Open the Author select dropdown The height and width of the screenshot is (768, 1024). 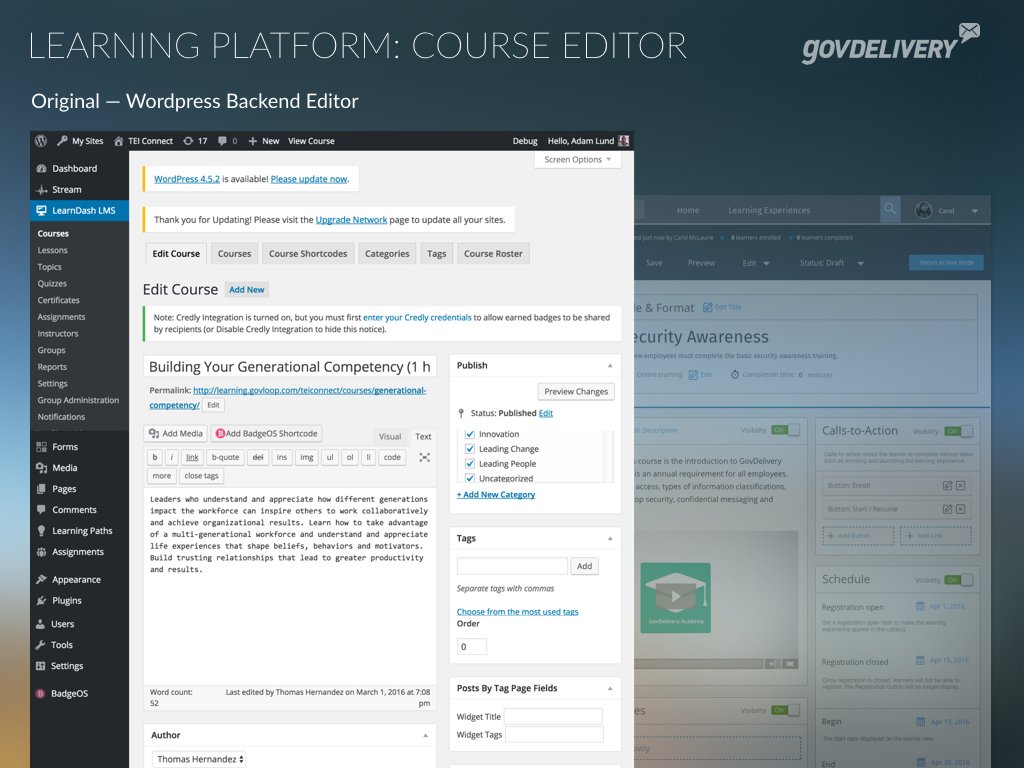tap(199, 759)
